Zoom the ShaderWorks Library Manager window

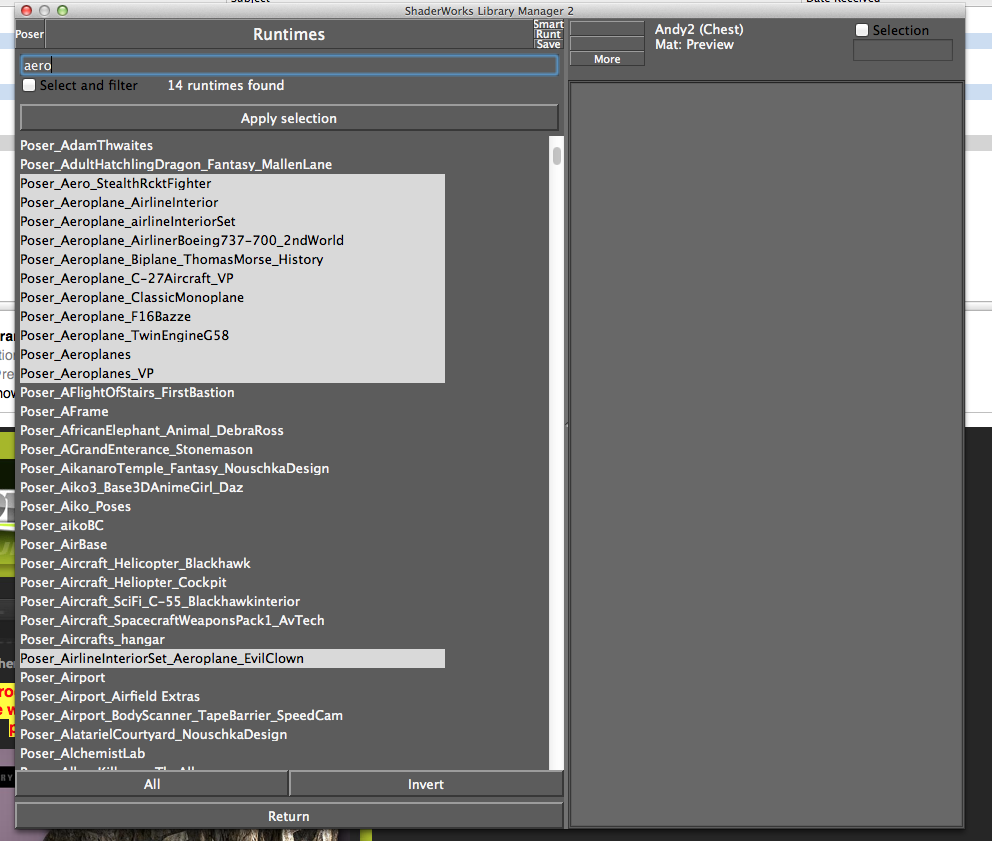62,10
